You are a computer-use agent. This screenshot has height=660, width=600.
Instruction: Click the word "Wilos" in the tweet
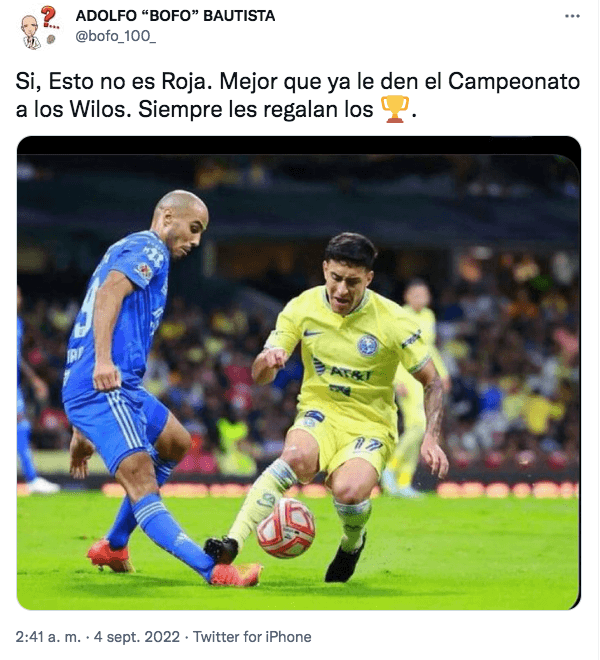(98, 109)
